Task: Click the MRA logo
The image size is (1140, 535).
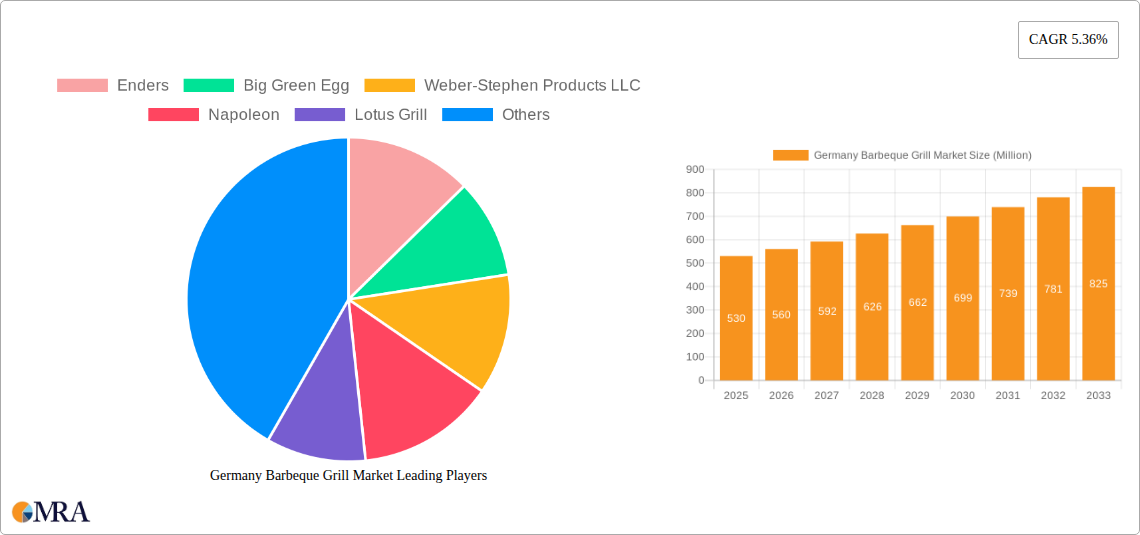Action: pos(51,512)
